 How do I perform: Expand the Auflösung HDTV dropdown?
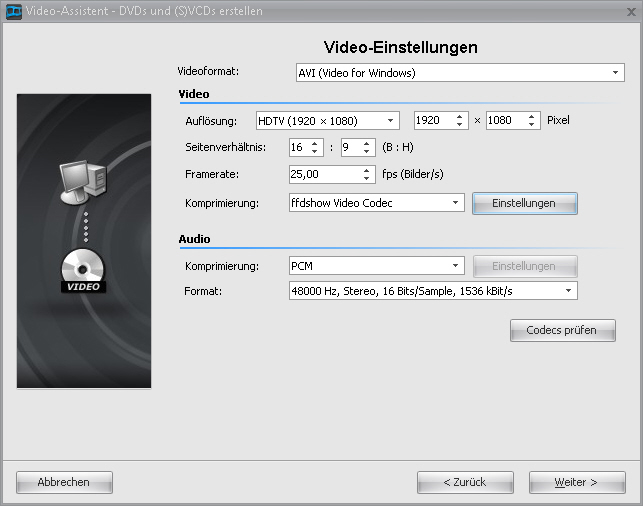[391, 121]
